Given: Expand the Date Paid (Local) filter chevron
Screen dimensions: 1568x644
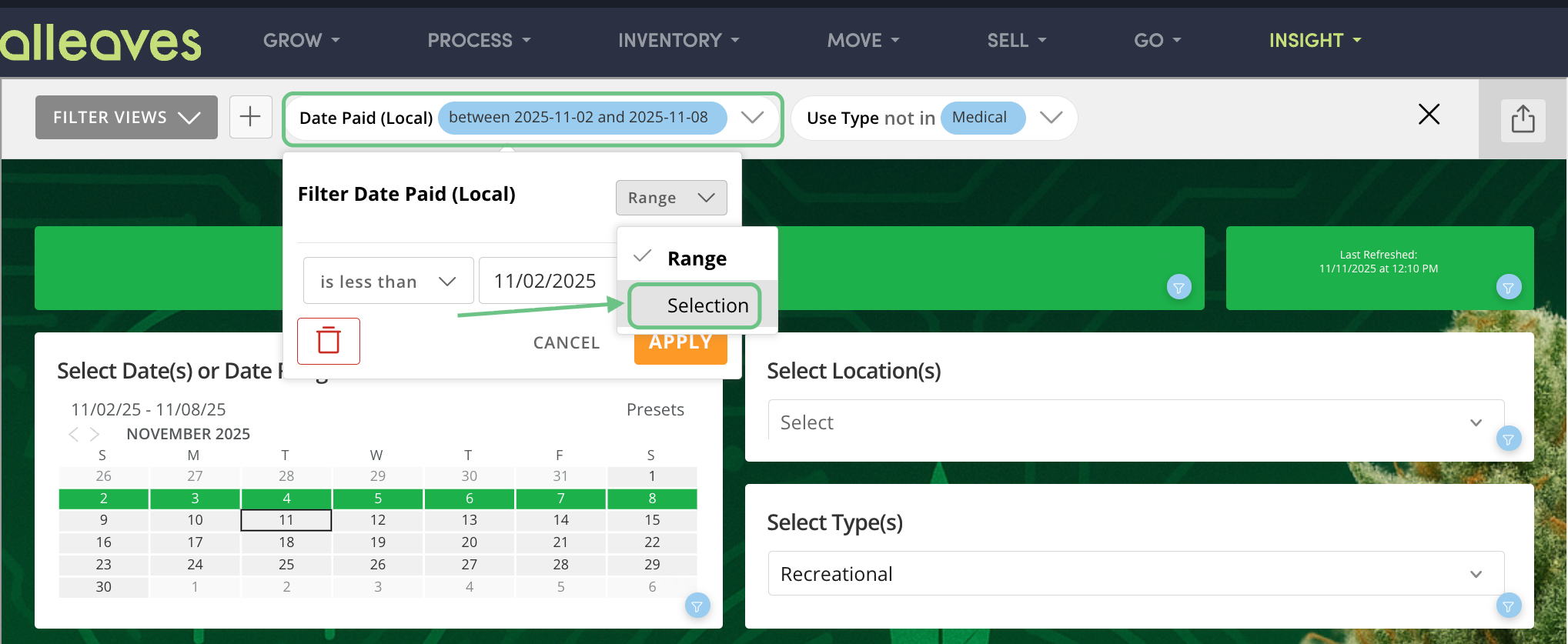Looking at the screenshot, I should (x=752, y=117).
